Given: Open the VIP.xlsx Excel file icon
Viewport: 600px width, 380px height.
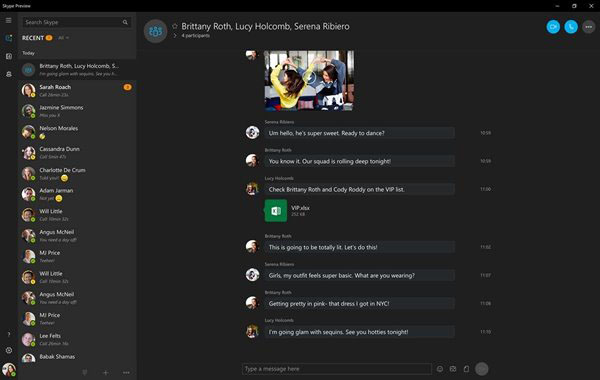Looking at the screenshot, I should [x=276, y=210].
